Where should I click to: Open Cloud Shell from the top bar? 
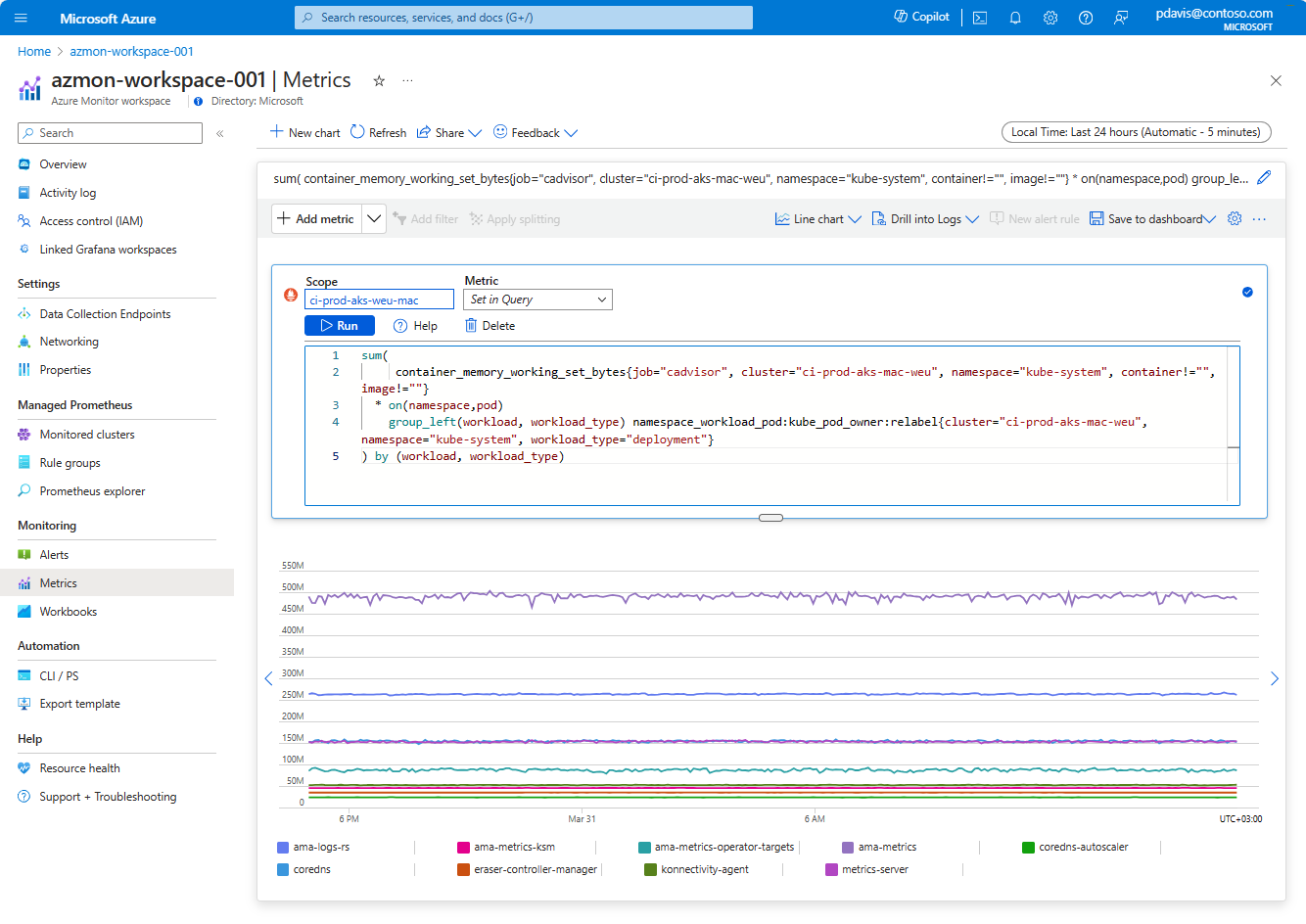coord(980,18)
